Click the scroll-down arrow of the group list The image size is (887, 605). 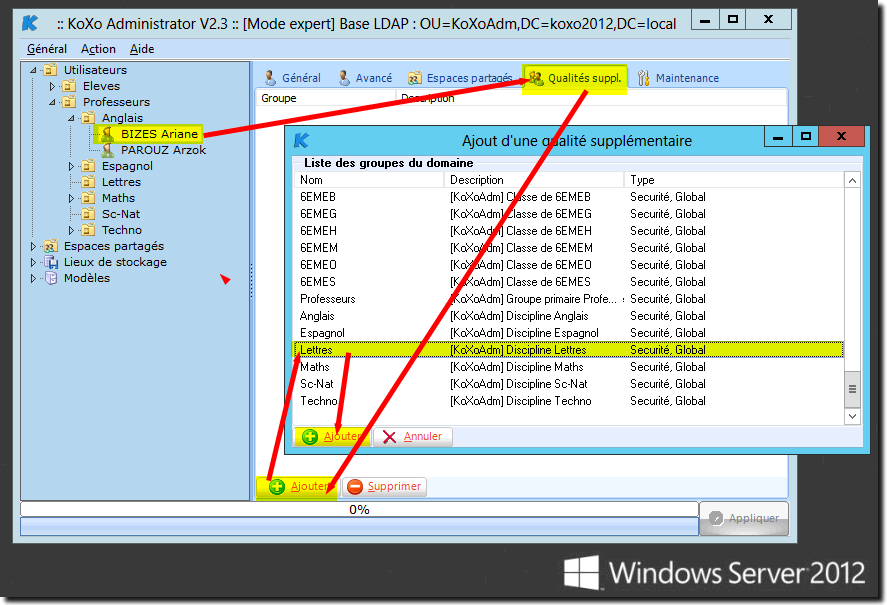click(852, 416)
